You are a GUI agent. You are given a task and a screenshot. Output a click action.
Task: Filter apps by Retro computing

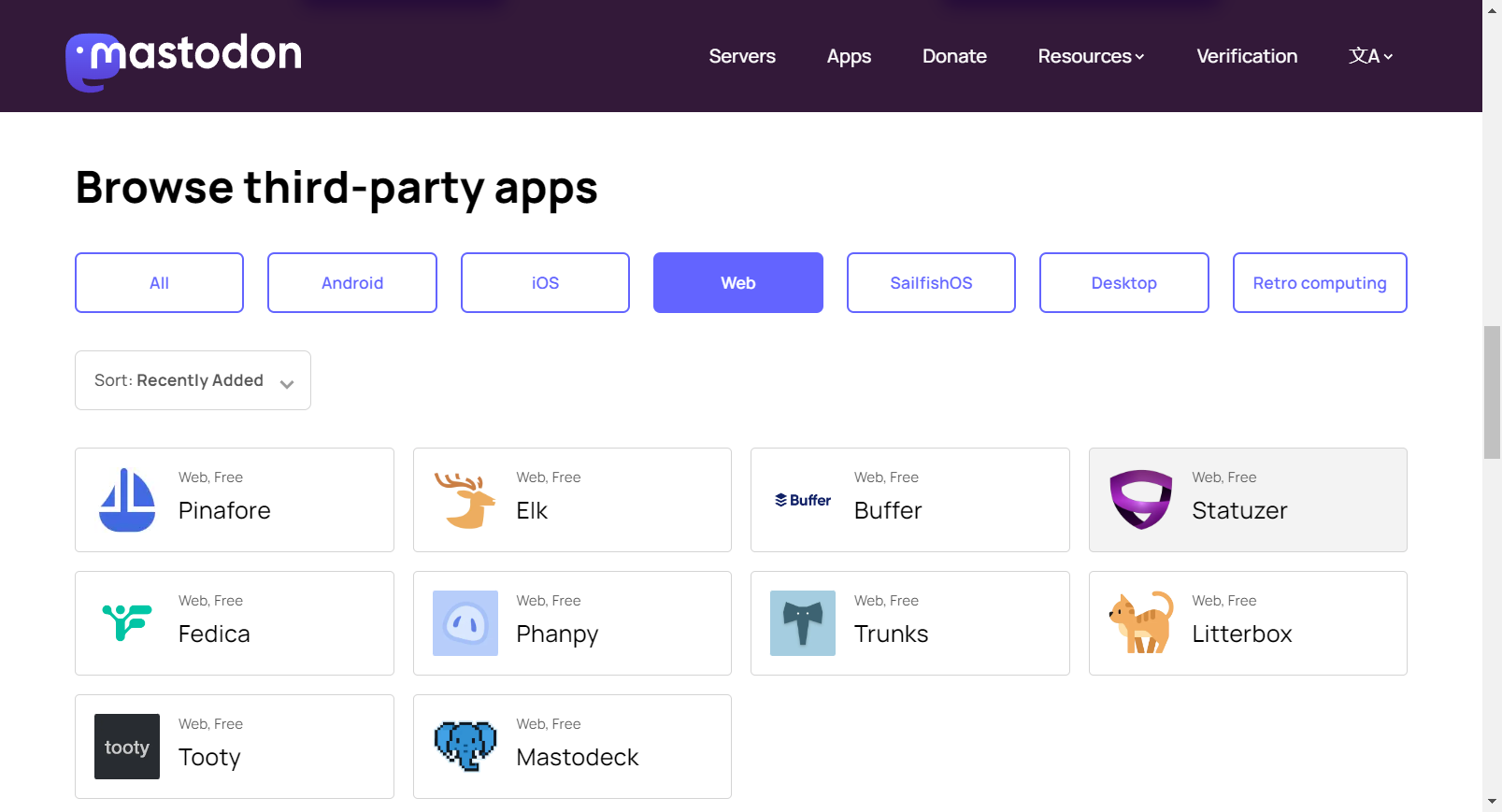[x=1320, y=282]
